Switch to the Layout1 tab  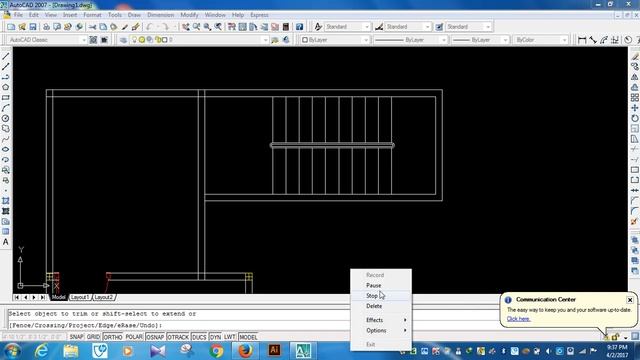pyautogui.click(x=80, y=298)
